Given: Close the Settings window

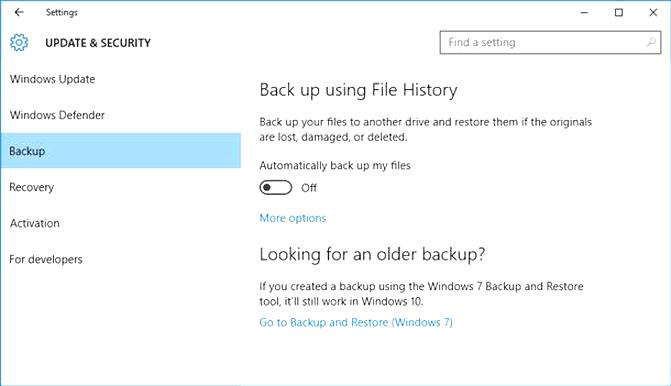Looking at the screenshot, I should (653, 12).
